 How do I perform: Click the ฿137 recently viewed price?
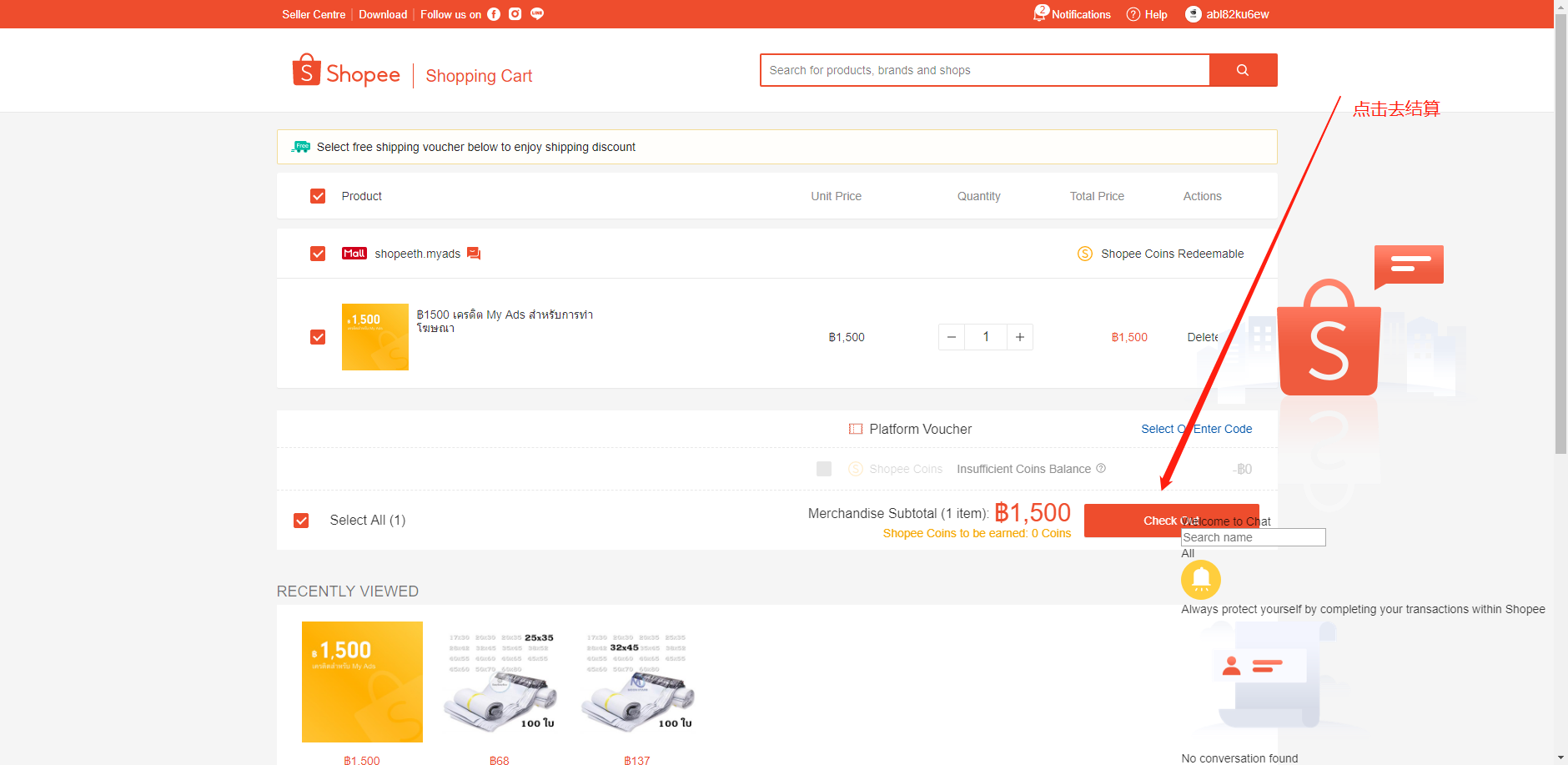point(637,760)
